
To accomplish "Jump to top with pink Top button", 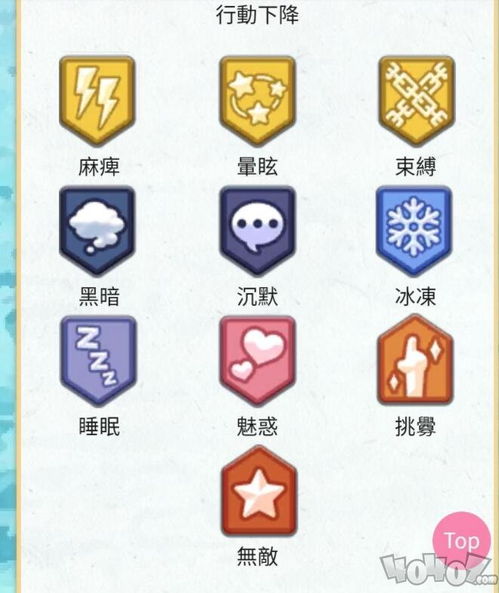I will click(x=462, y=541).
